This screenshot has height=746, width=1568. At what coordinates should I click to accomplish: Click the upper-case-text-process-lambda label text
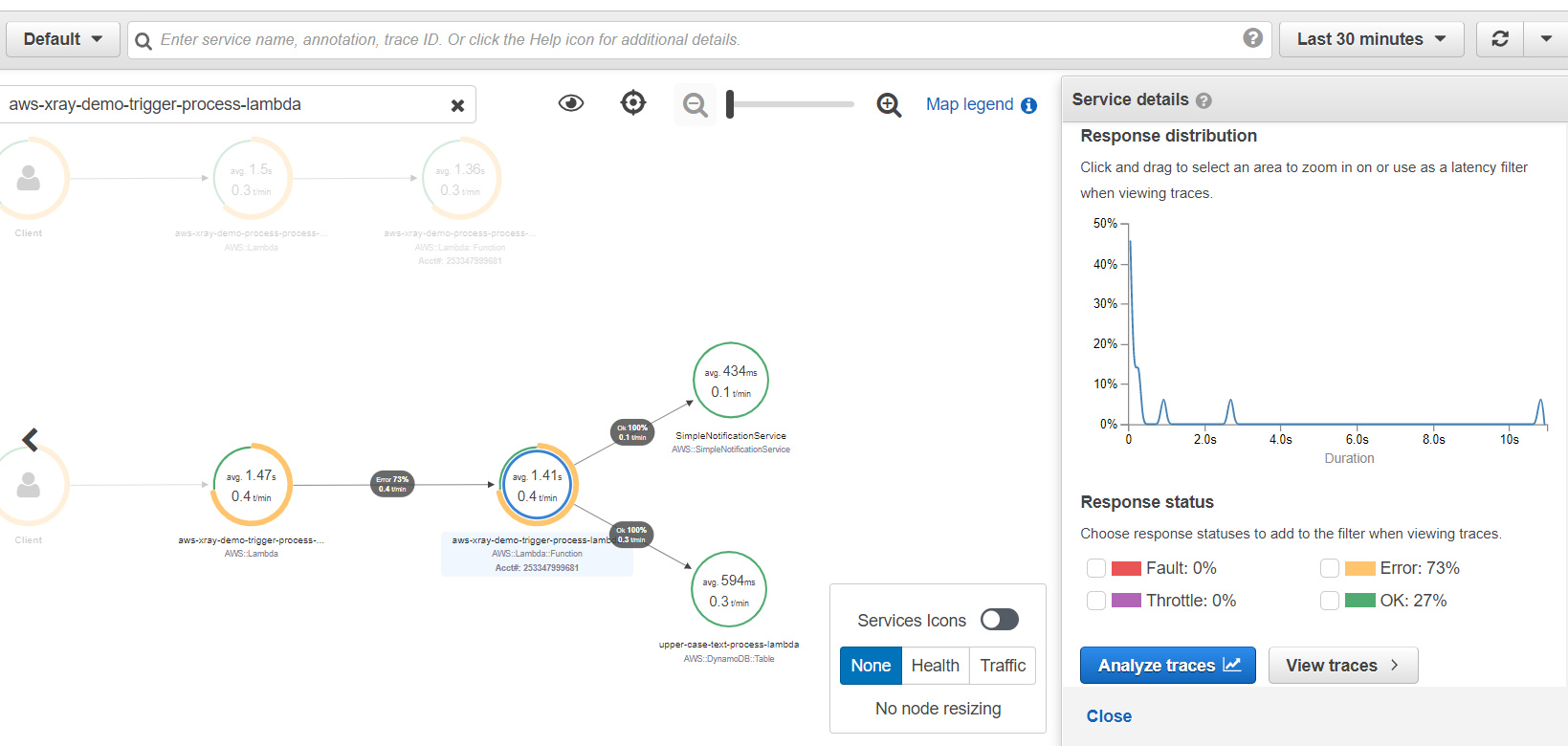(x=729, y=645)
